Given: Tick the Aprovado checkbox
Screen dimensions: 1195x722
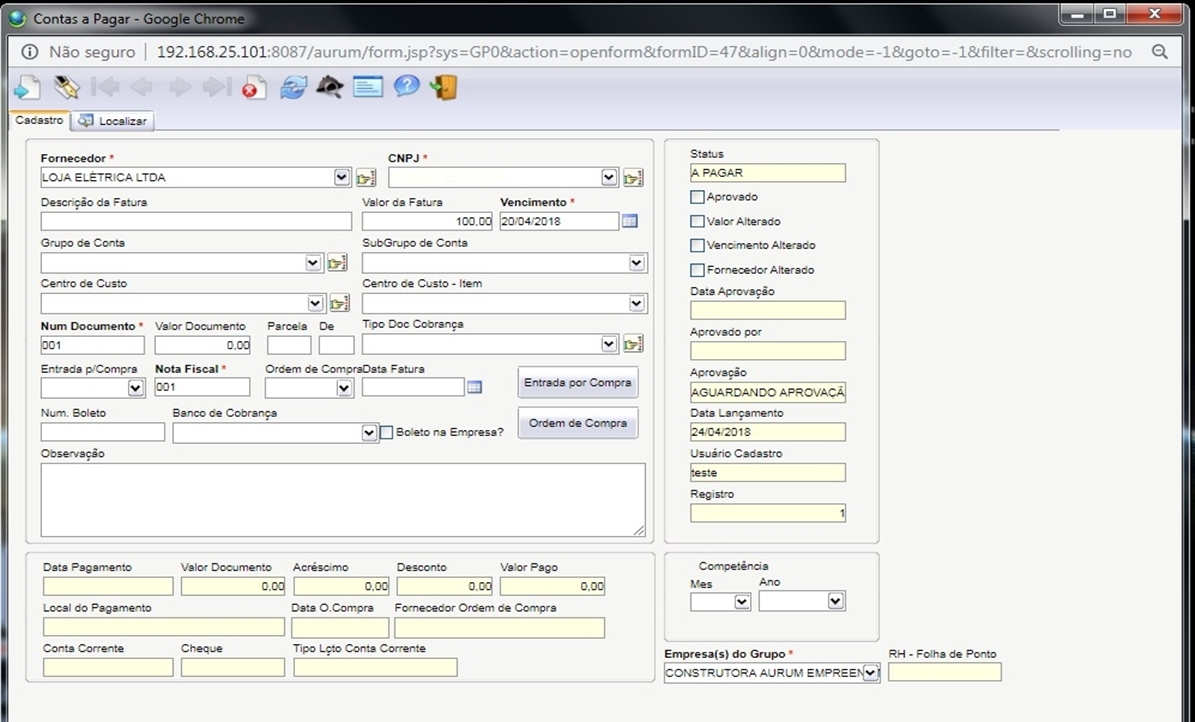Looking at the screenshot, I should [x=697, y=197].
